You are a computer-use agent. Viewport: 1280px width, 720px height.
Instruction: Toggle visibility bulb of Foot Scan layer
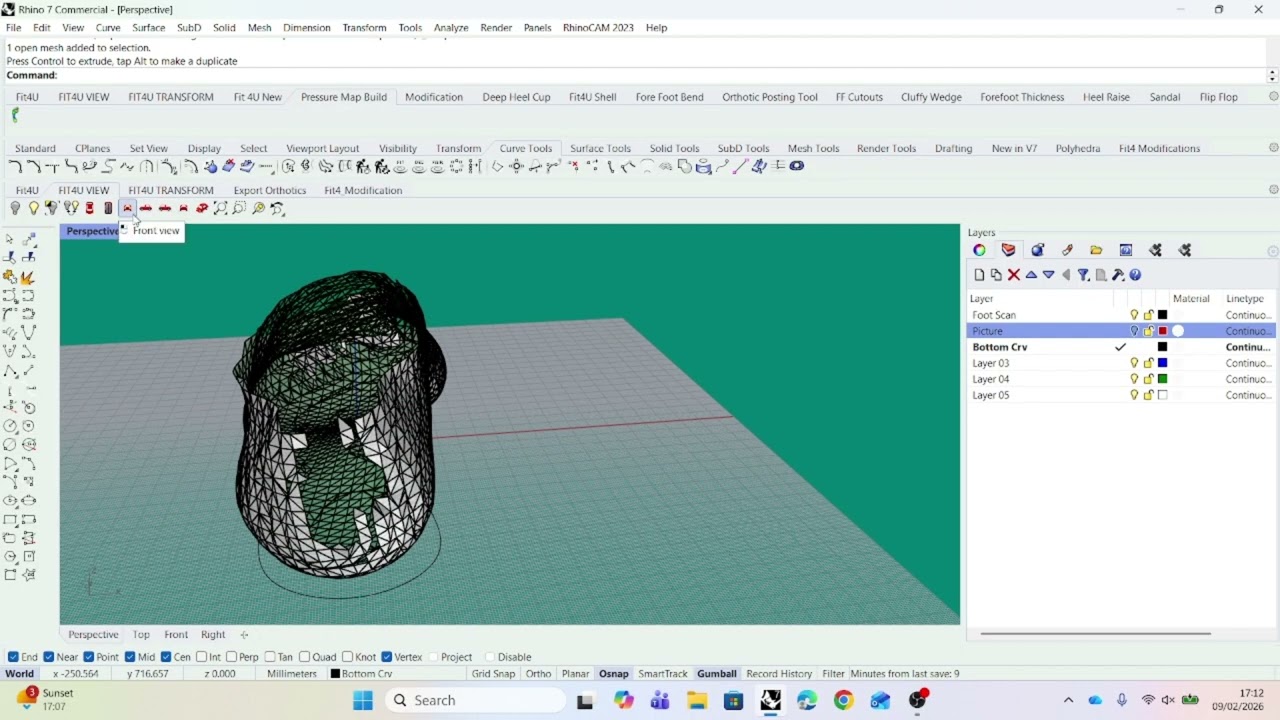(1134, 315)
